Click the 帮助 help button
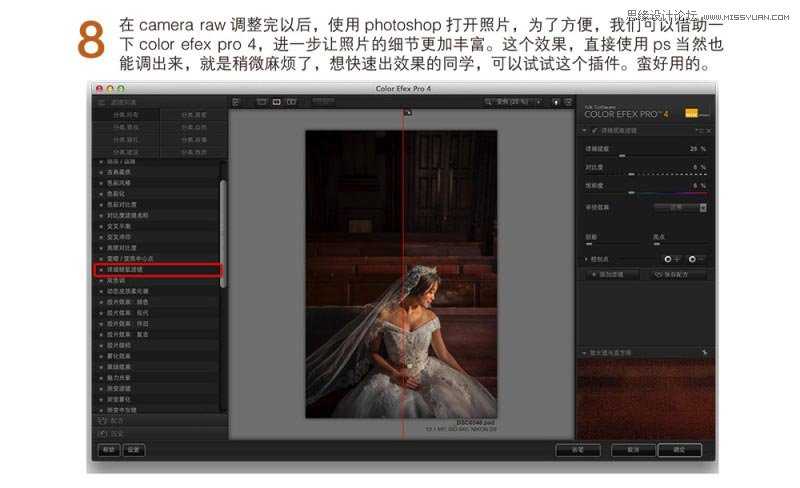Viewport: 800px width, 488px height. click(109, 450)
